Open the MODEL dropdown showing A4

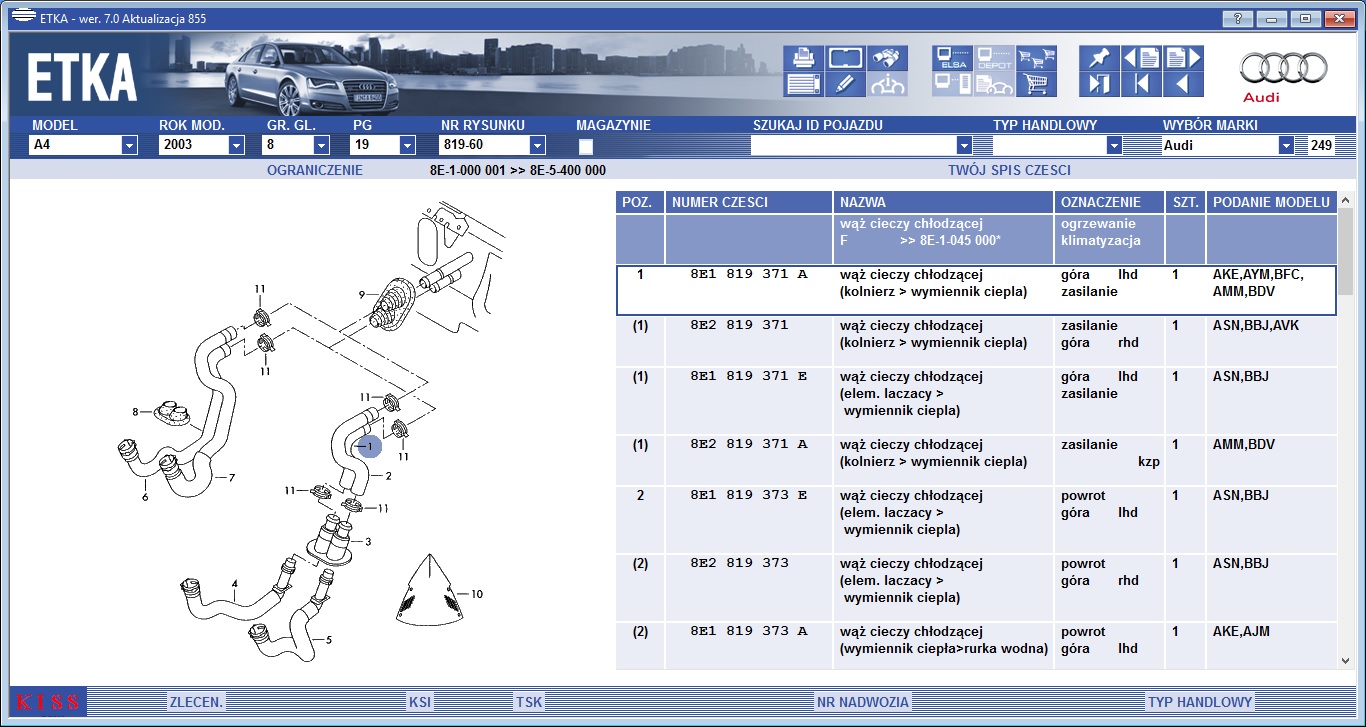(x=129, y=145)
